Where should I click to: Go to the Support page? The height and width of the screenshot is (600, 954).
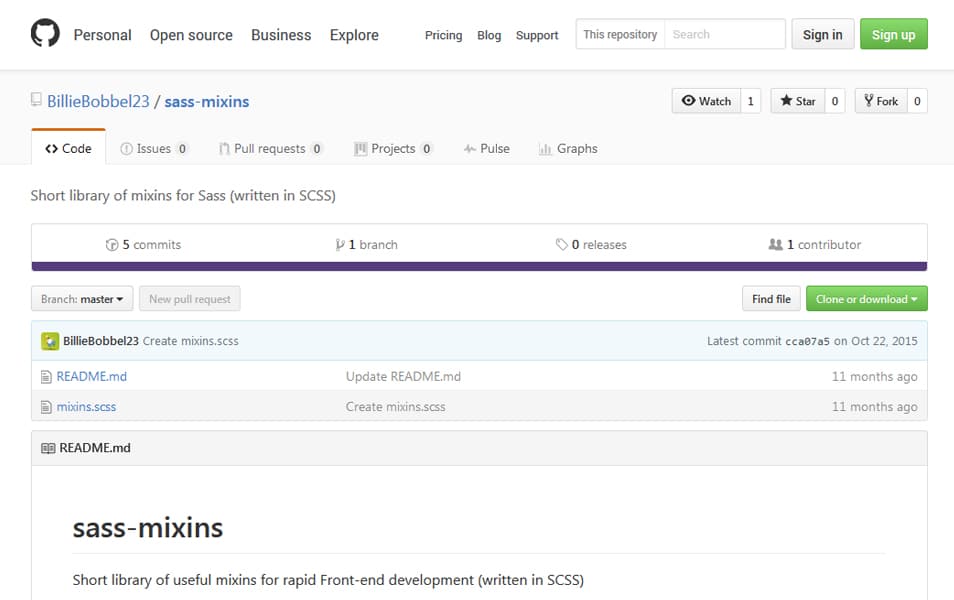(537, 35)
